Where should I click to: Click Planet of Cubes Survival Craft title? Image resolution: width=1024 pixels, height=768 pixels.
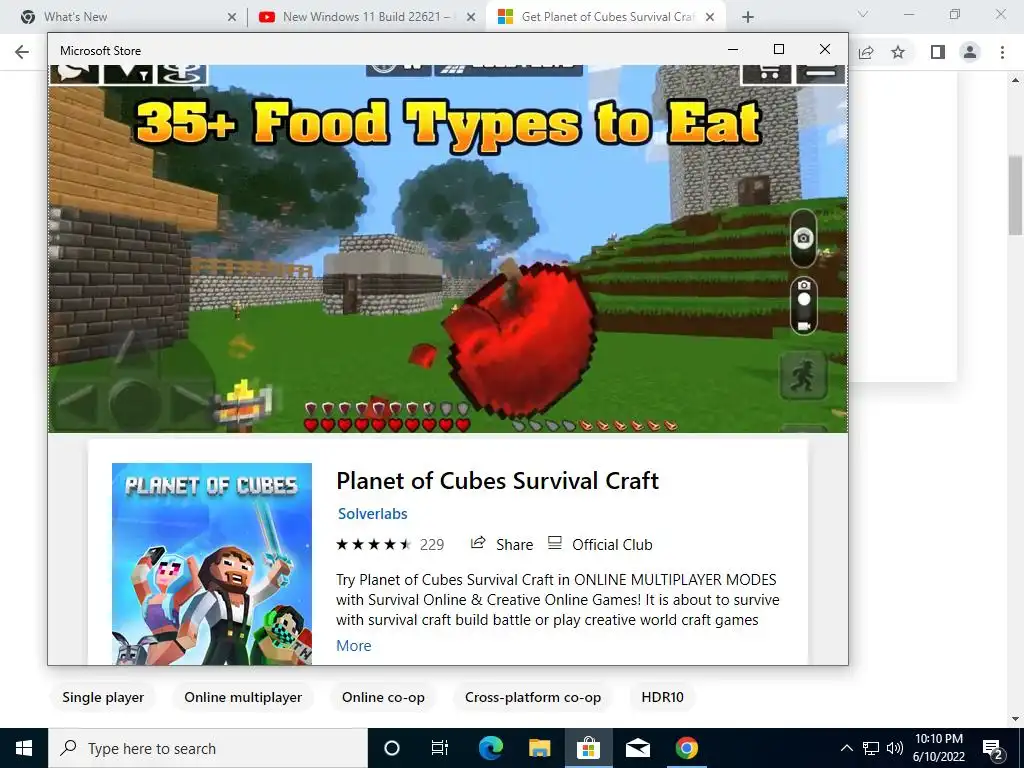497,481
